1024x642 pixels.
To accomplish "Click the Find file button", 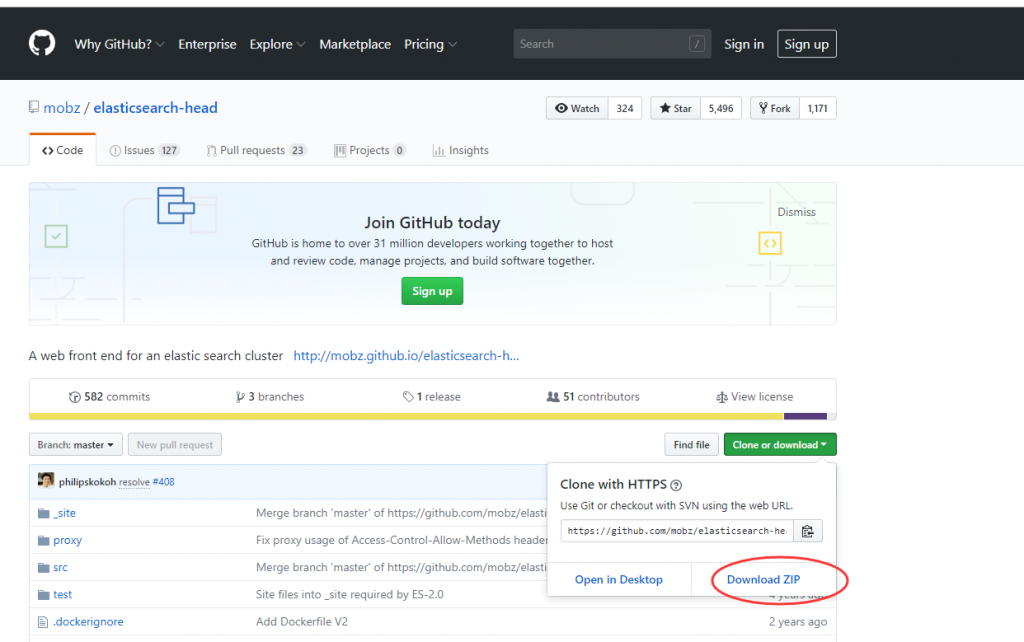I will (692, 445).
